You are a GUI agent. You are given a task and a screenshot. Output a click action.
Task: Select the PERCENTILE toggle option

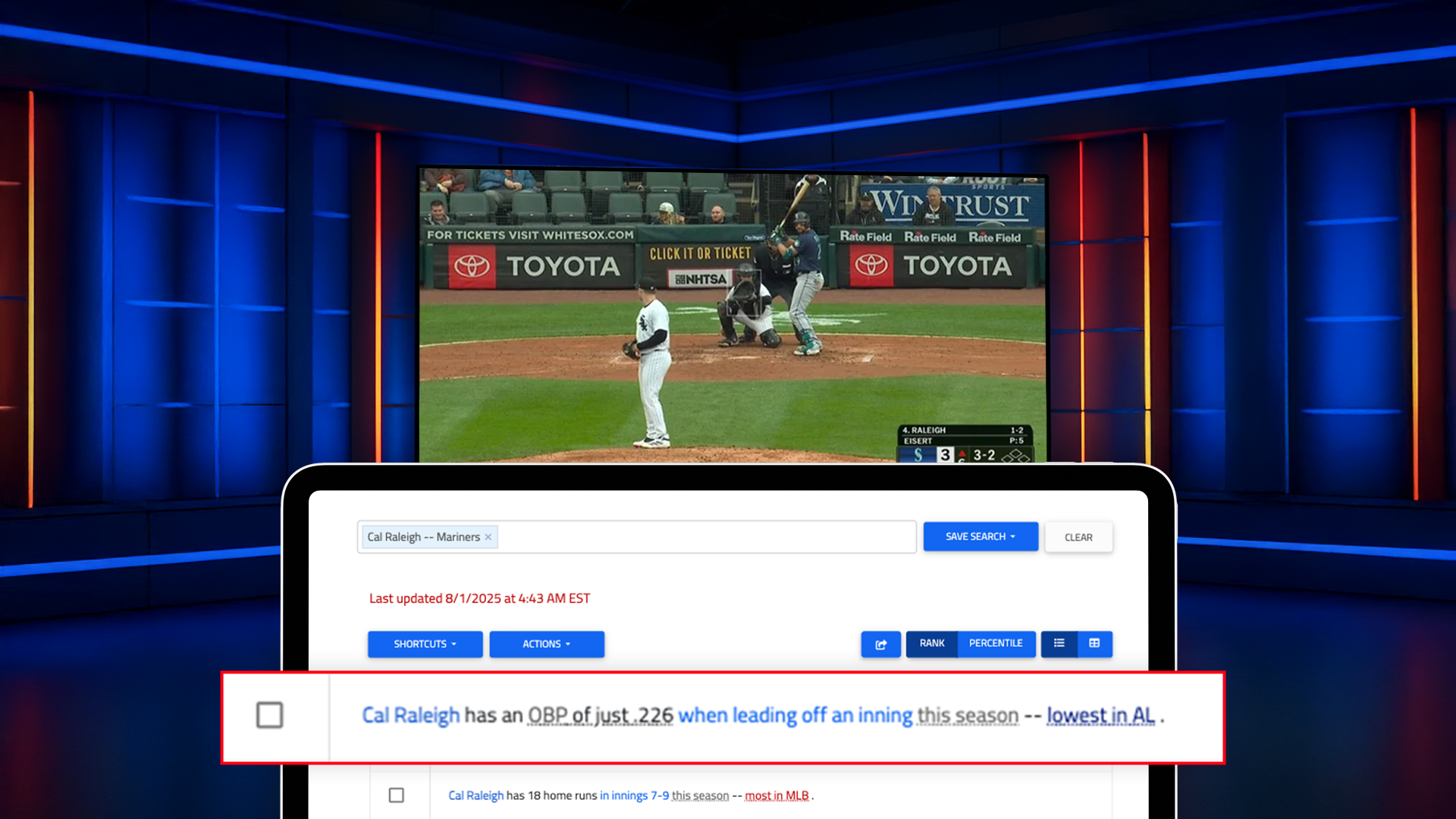point(996,643)
